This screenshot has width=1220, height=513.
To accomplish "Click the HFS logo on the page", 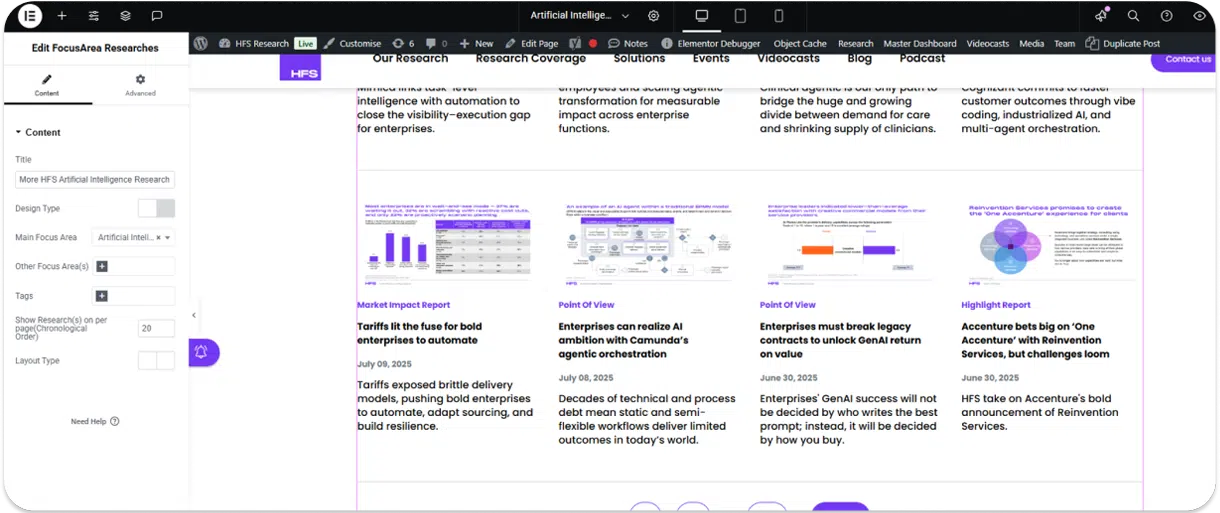I will (300, 67).
